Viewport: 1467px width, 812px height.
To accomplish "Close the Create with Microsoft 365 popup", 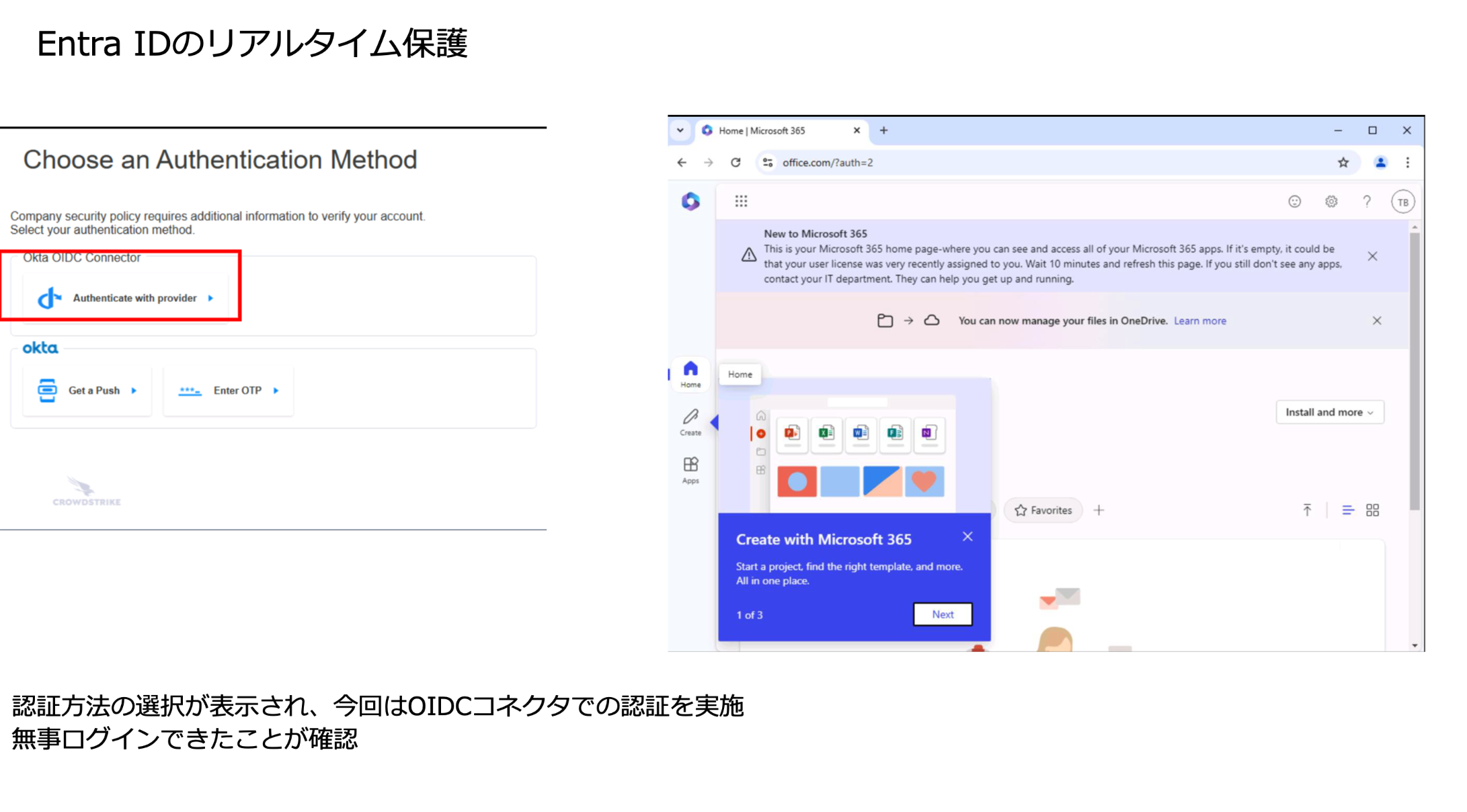I will (x=967, y=536).
